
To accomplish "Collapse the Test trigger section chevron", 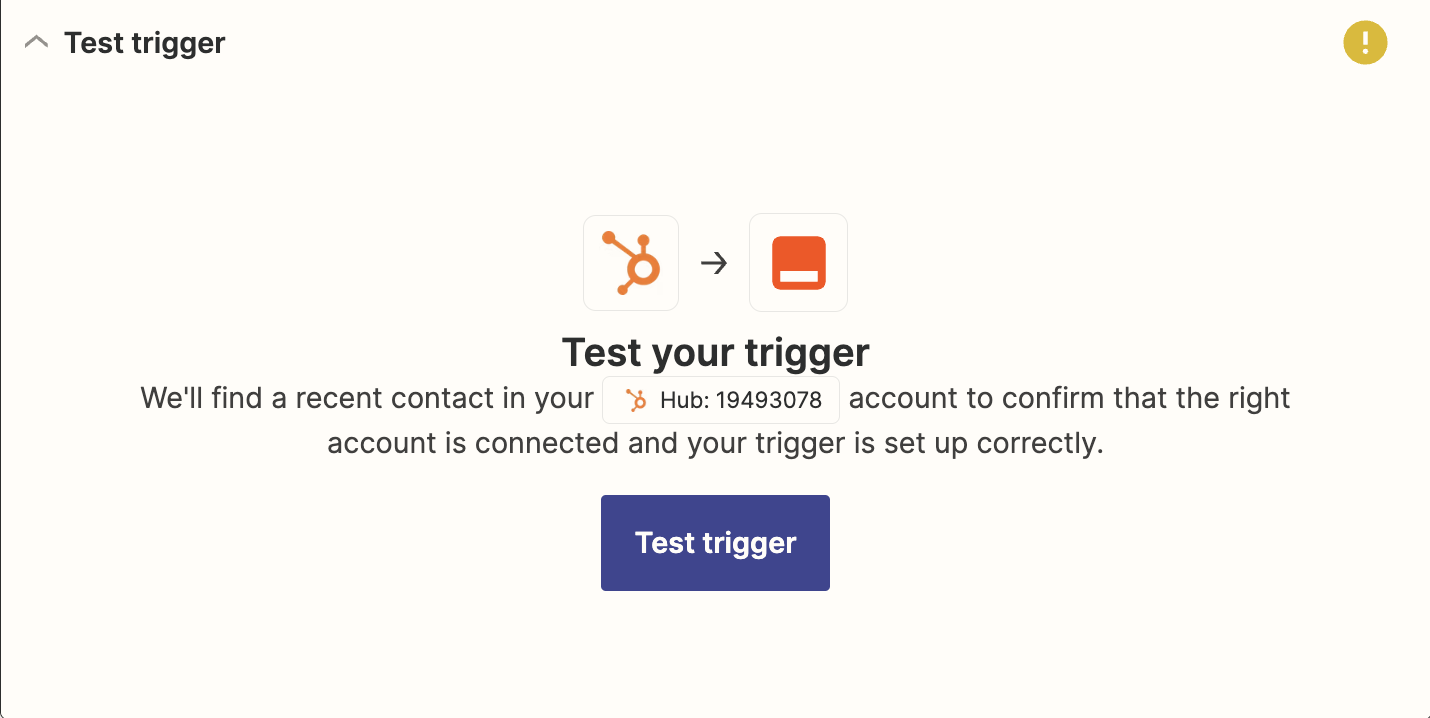I will 36,43.
